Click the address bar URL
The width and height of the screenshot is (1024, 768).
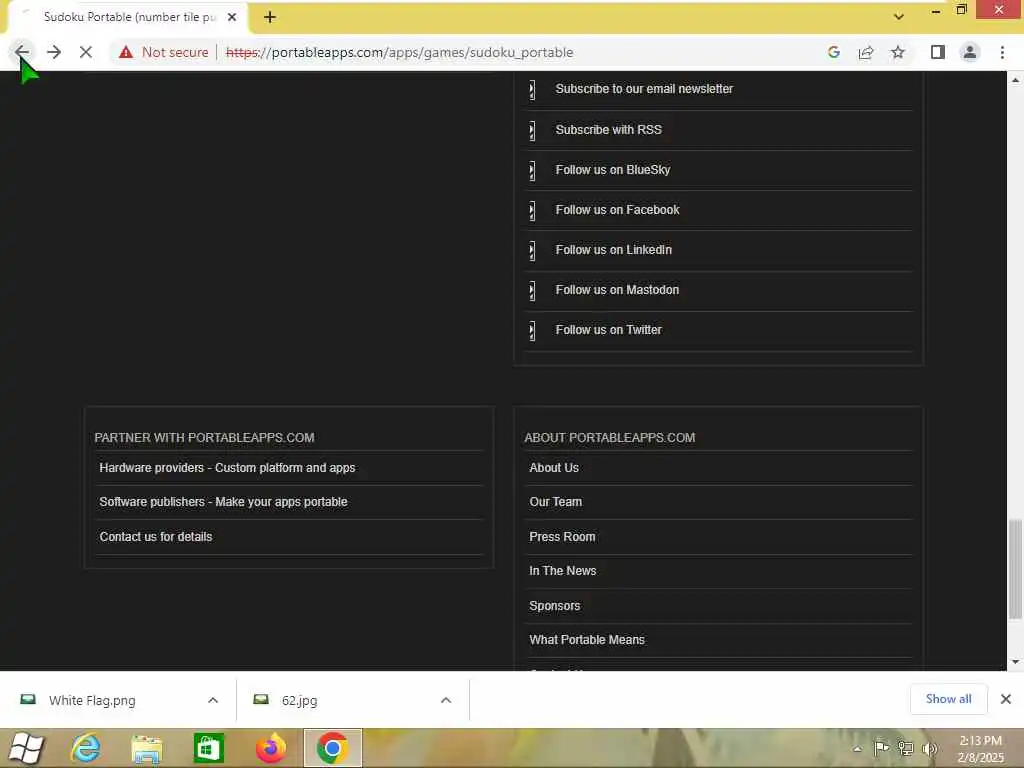tap(400, 52)
